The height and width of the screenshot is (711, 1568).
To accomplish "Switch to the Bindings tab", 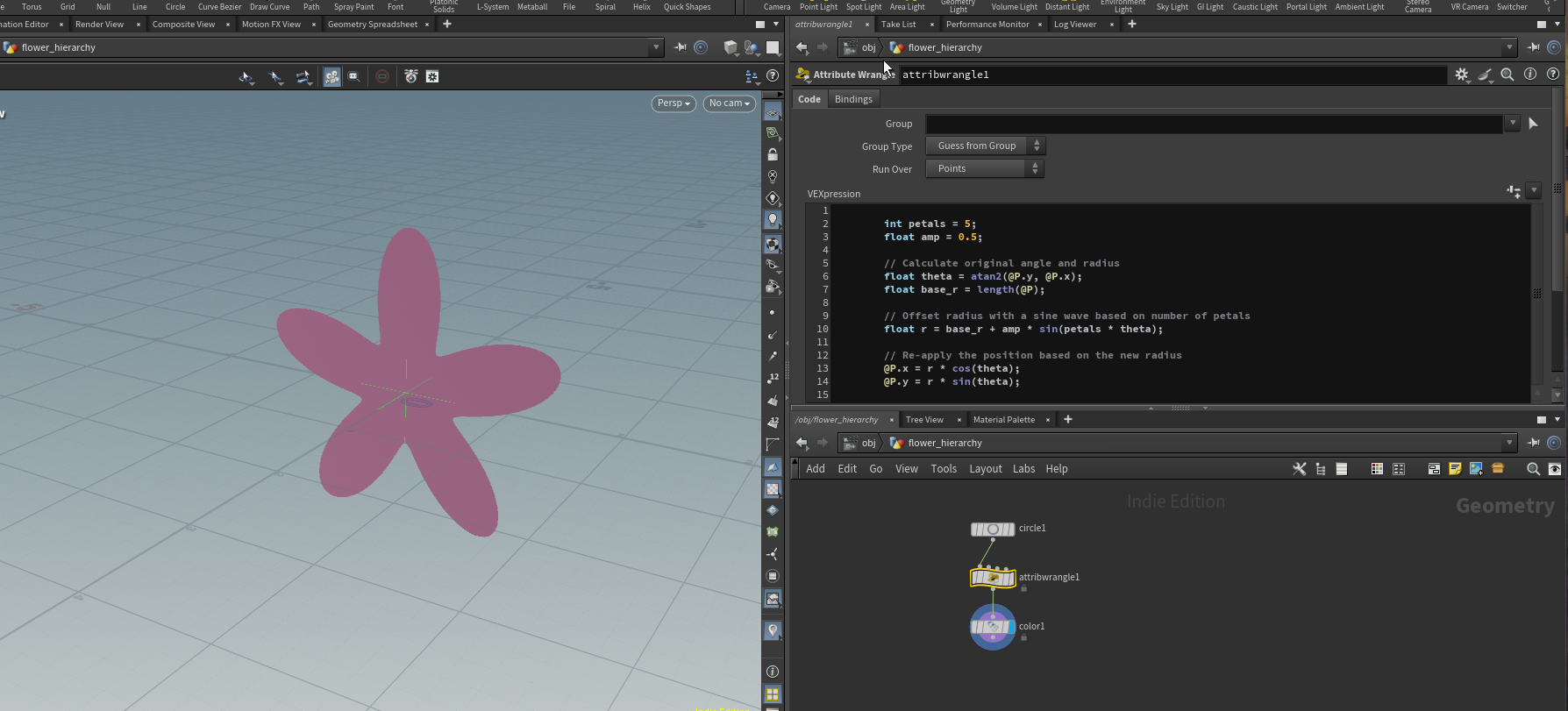I will (853, 99).
